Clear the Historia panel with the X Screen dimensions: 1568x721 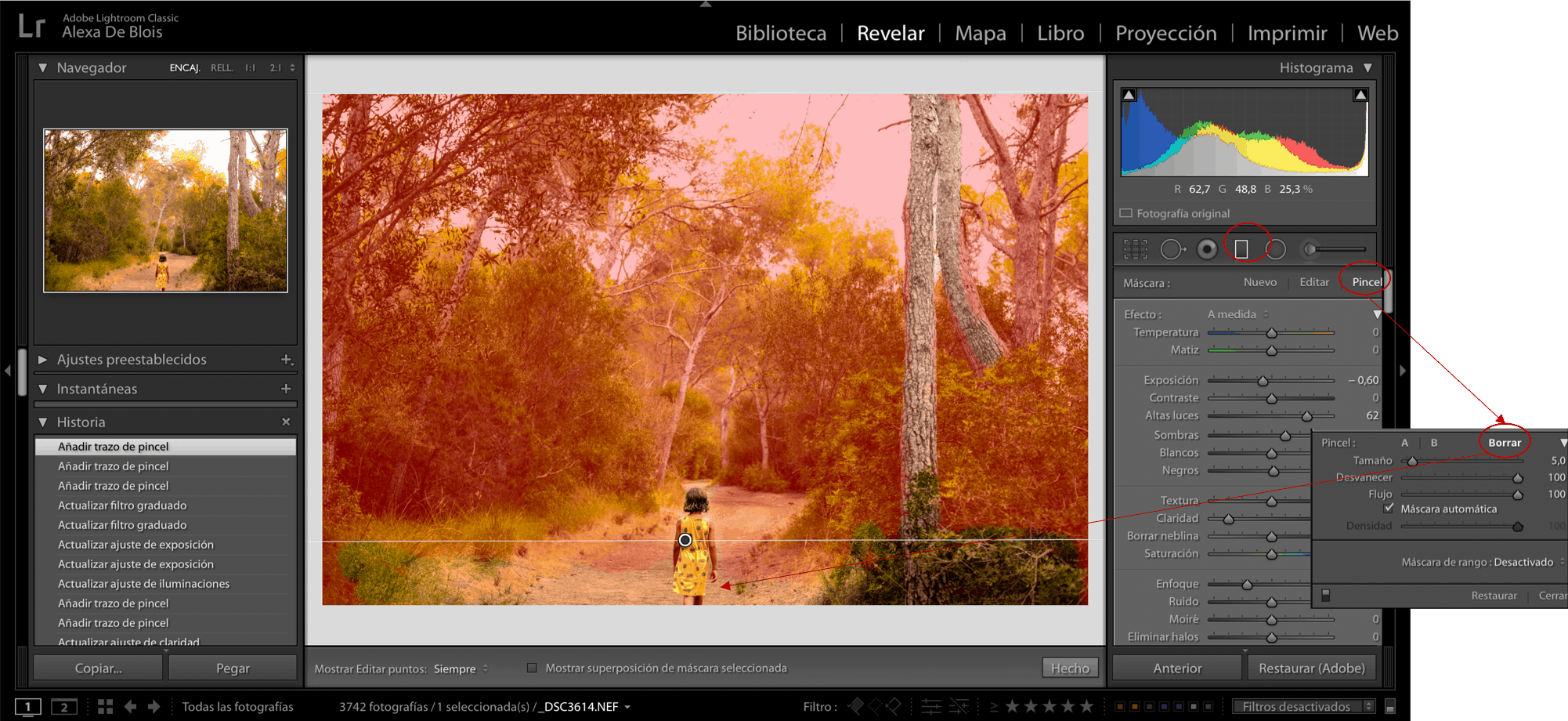[x=286, y=422]
